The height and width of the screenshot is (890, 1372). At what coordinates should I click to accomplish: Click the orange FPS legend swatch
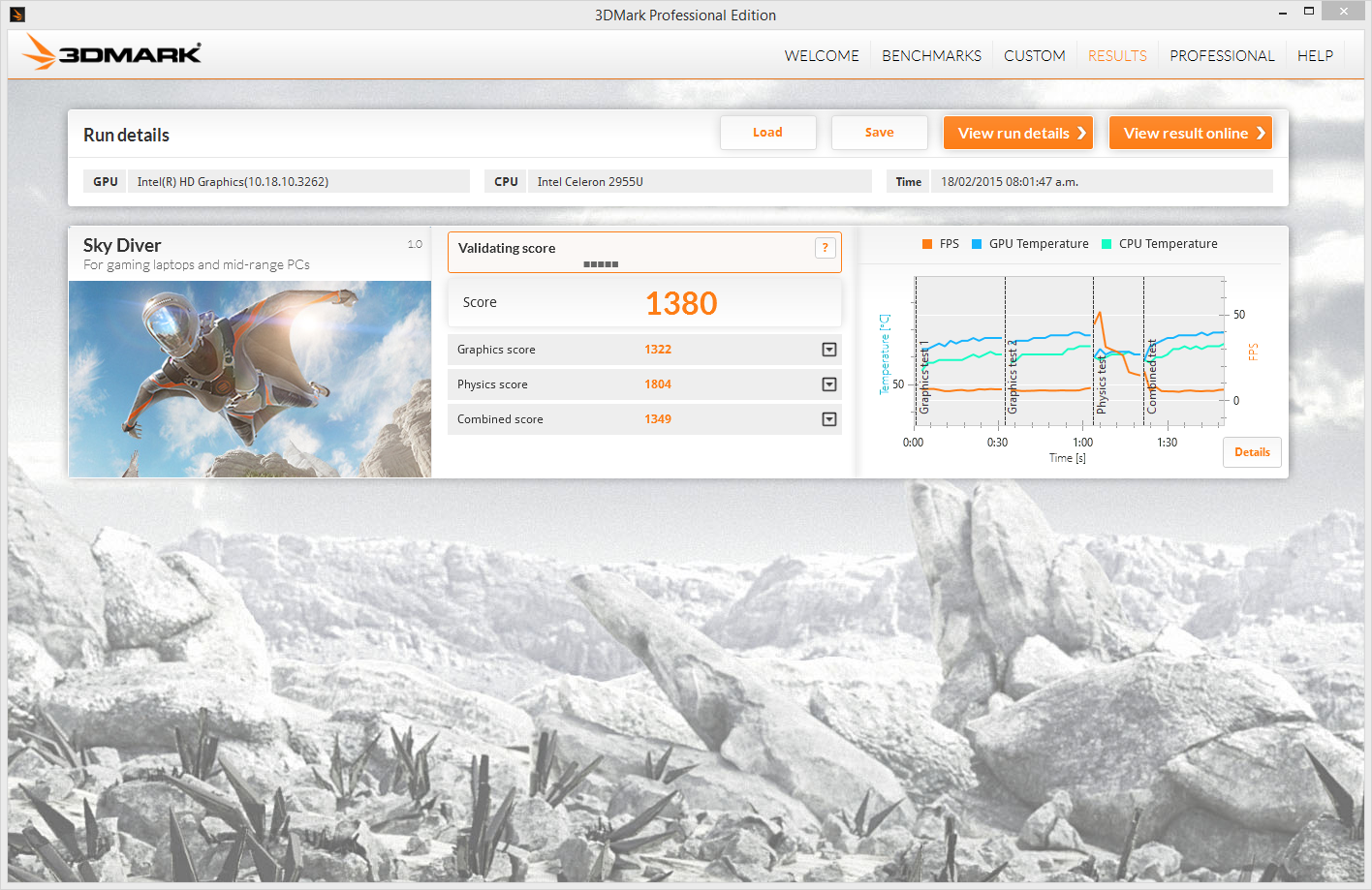tap(927, 244)
